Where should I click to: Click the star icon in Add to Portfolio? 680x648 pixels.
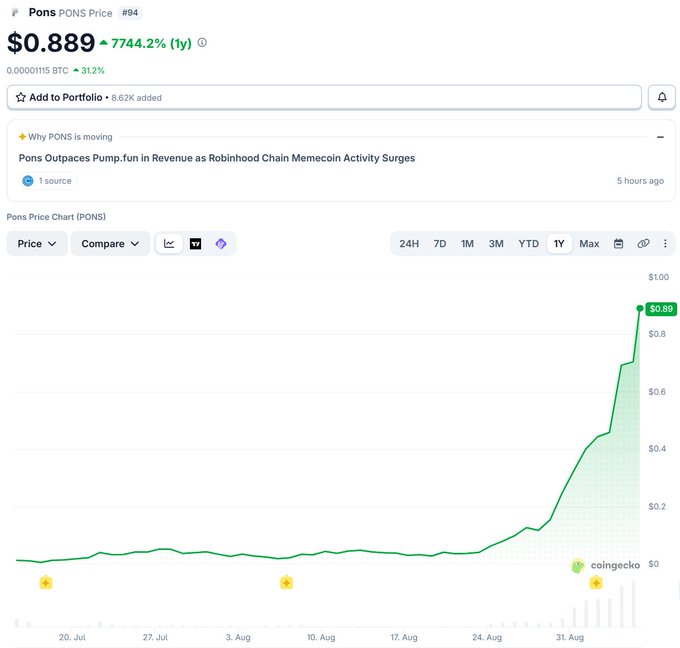click(21, 97)
